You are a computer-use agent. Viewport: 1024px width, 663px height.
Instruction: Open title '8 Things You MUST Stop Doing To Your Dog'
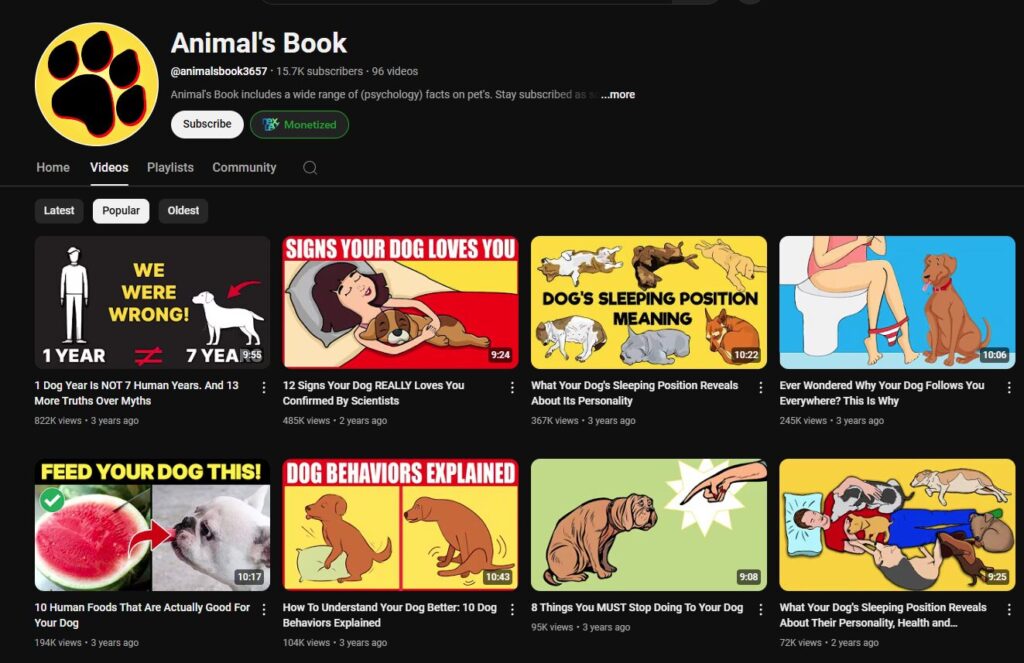(637, 607)
